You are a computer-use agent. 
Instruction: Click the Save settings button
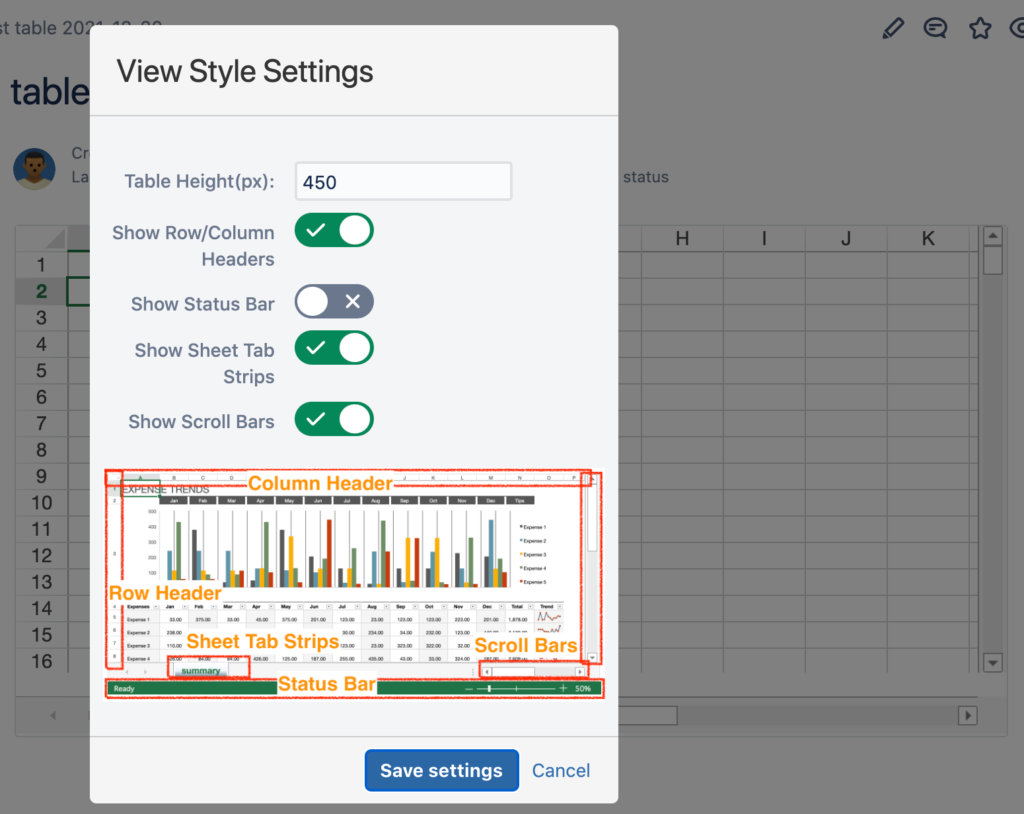(x=441, y=770)
